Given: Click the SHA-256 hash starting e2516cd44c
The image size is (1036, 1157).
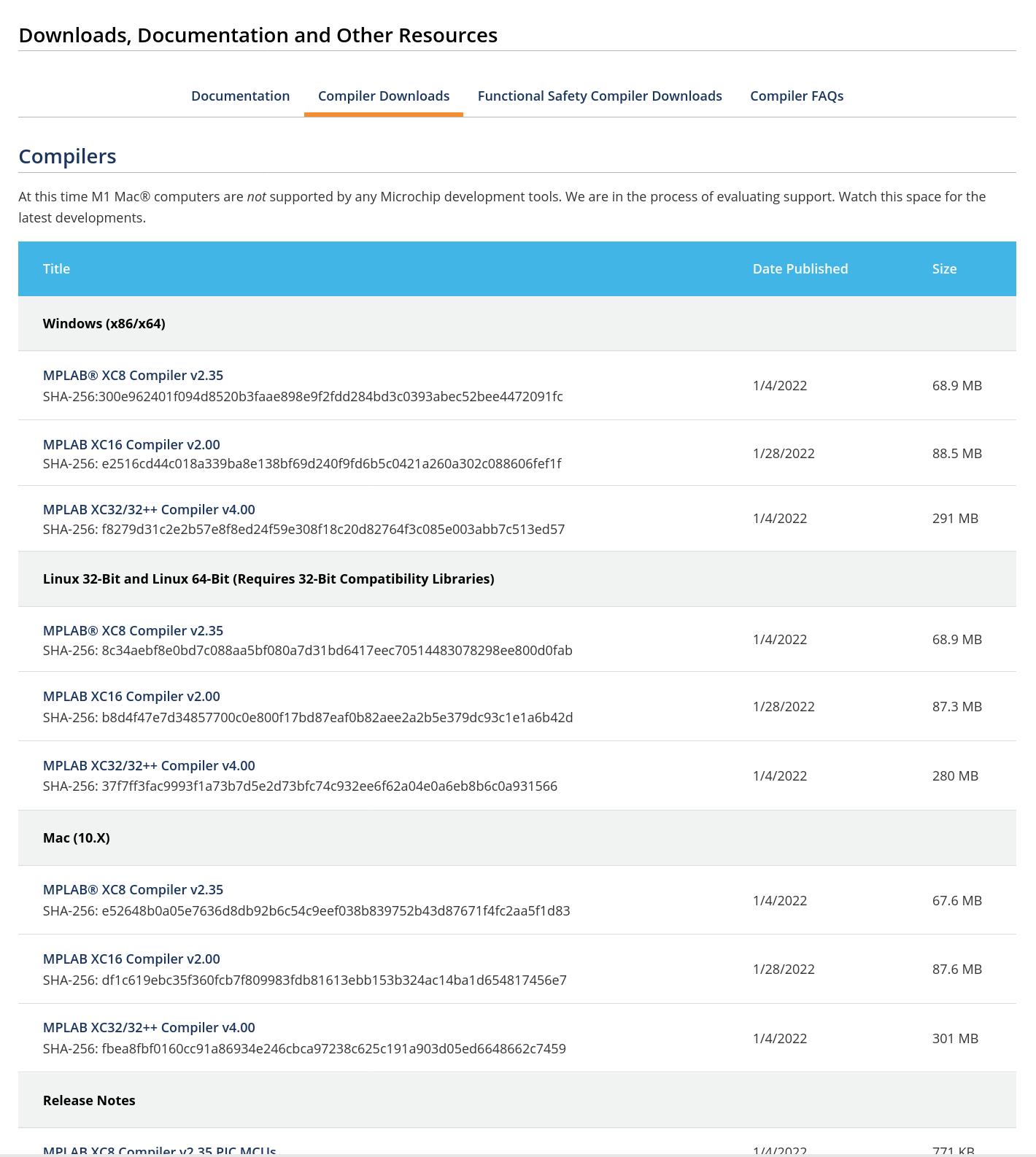Looking at the screenshot, I should tap(302, 464).
